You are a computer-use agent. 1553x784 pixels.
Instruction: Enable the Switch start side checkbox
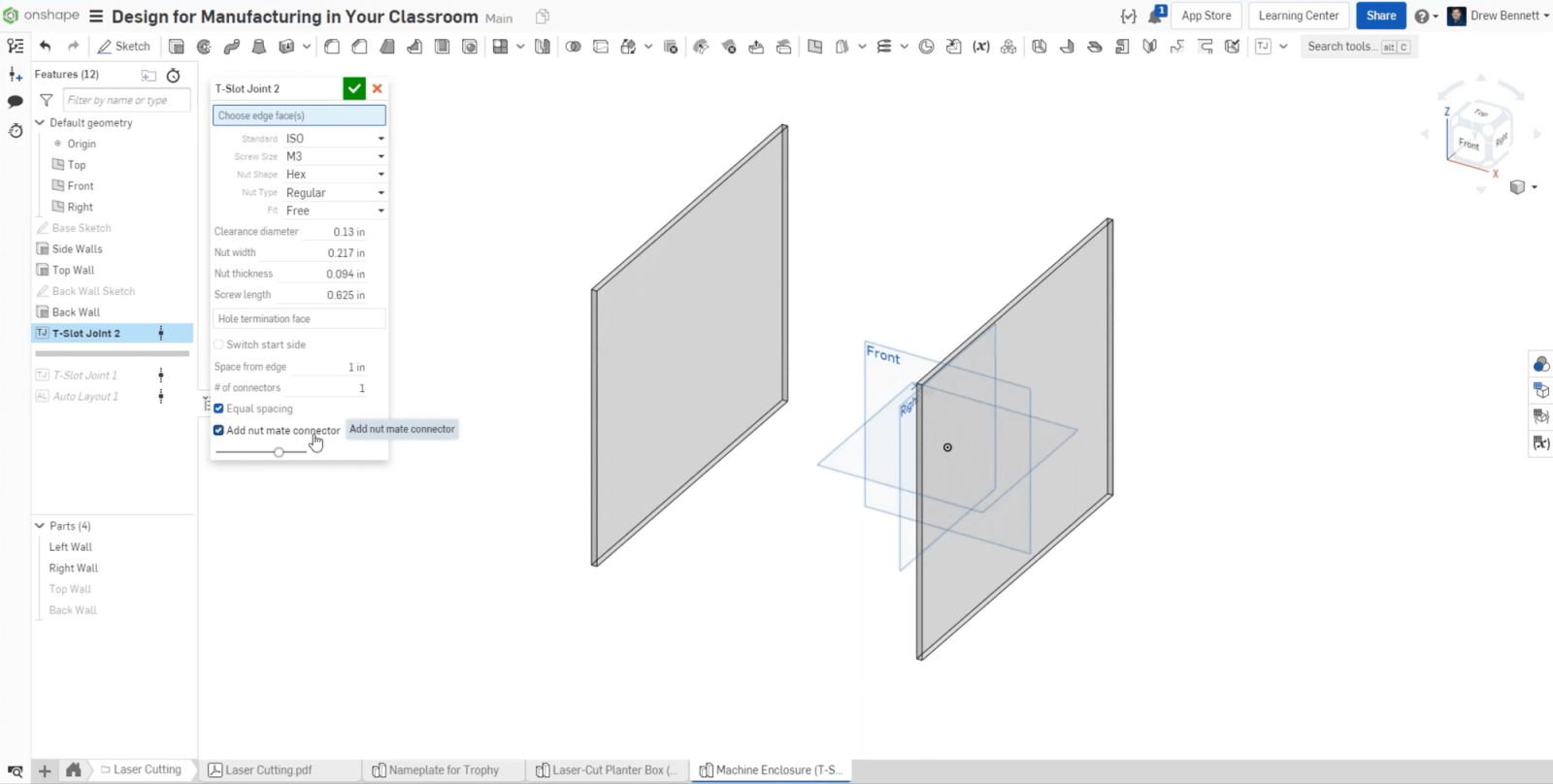click(219, 344)
